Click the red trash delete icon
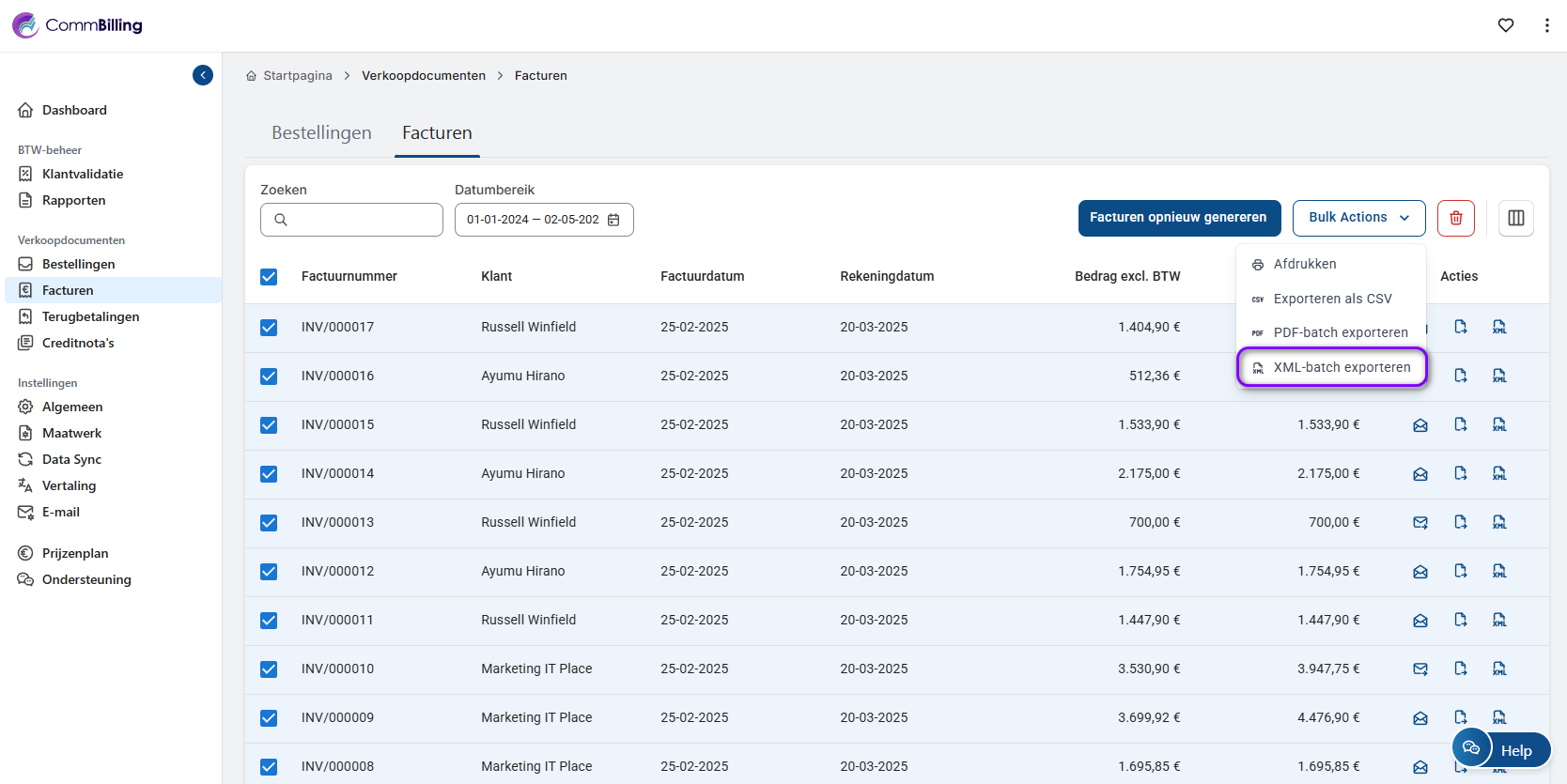 [x=1455, y=218]
